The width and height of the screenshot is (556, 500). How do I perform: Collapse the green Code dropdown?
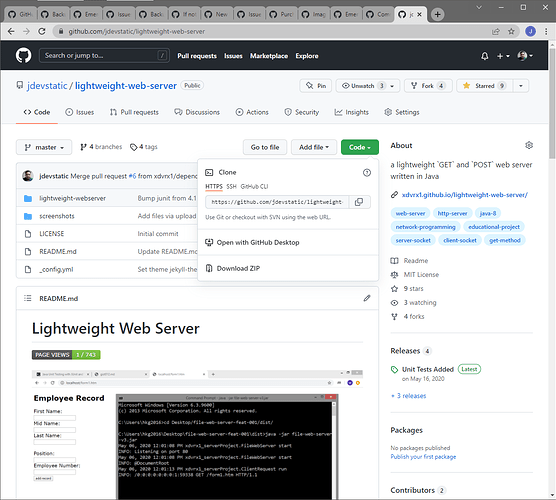[x=360, y=147]
